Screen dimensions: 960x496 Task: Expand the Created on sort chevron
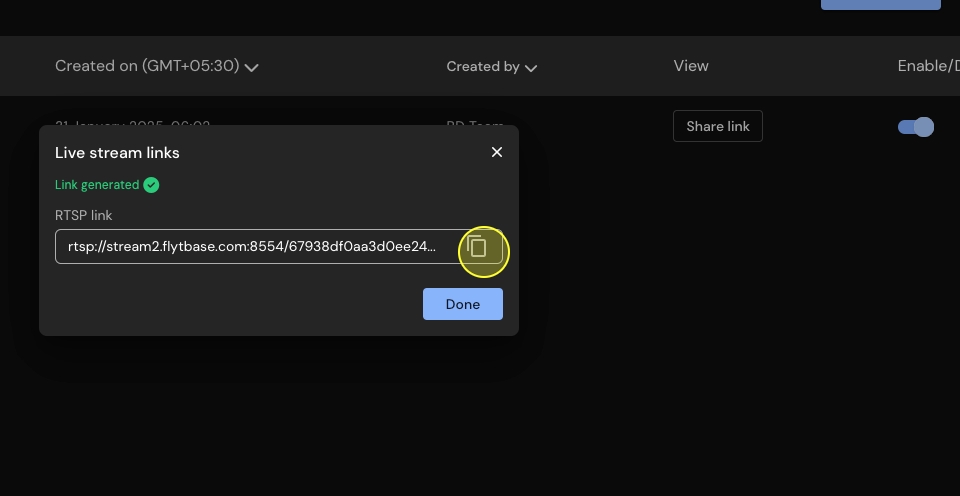coord(252,67)
